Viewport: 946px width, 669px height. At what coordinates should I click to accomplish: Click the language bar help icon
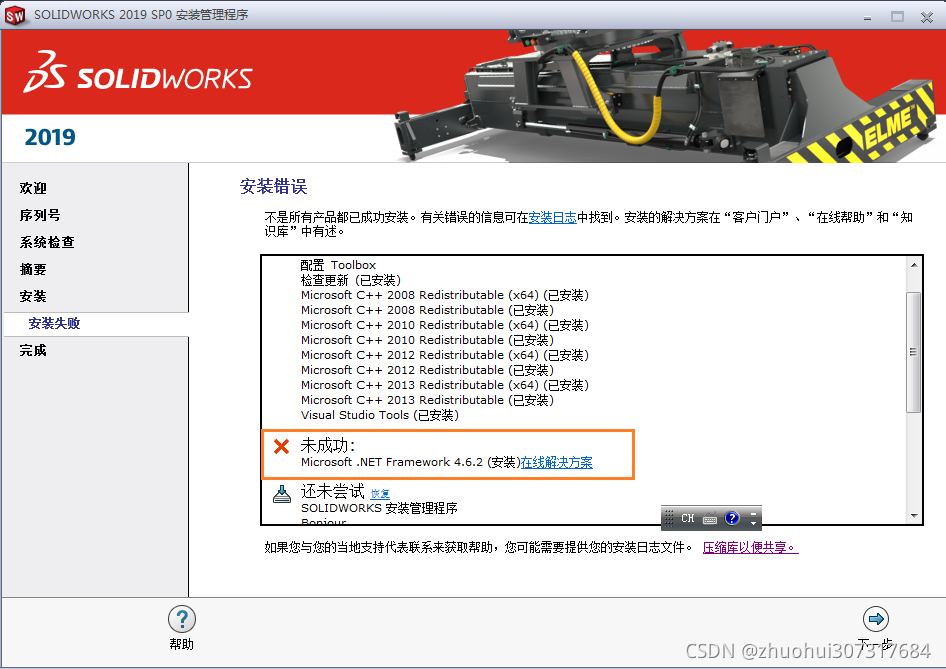coord(732,518)
